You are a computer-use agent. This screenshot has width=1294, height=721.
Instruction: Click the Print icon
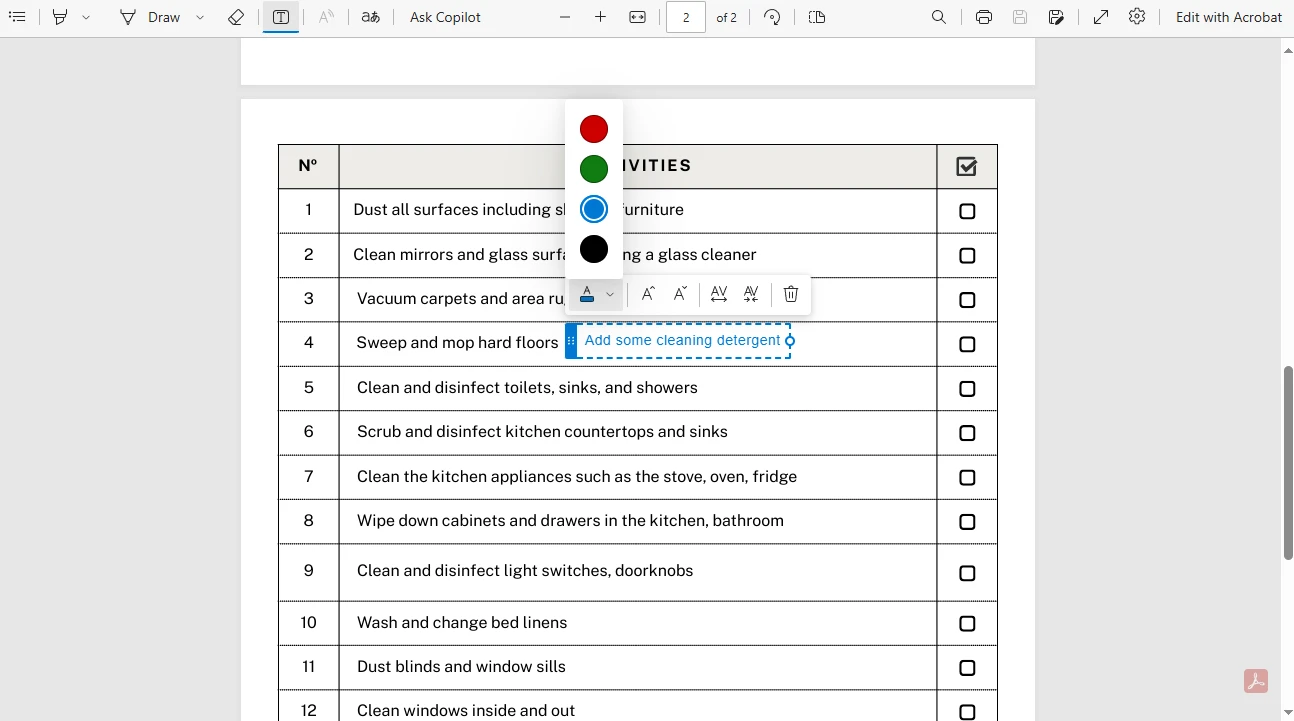tap(984, 17)
